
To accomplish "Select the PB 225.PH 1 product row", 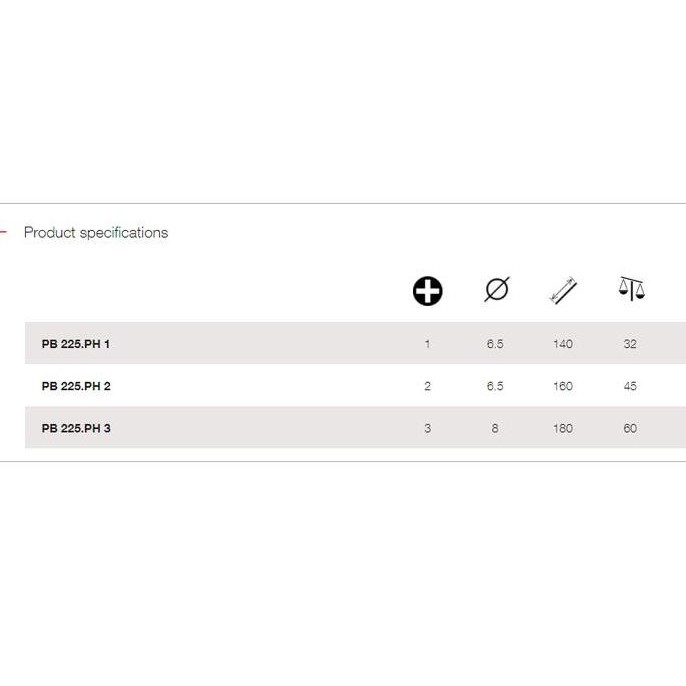I will [76, 344].
